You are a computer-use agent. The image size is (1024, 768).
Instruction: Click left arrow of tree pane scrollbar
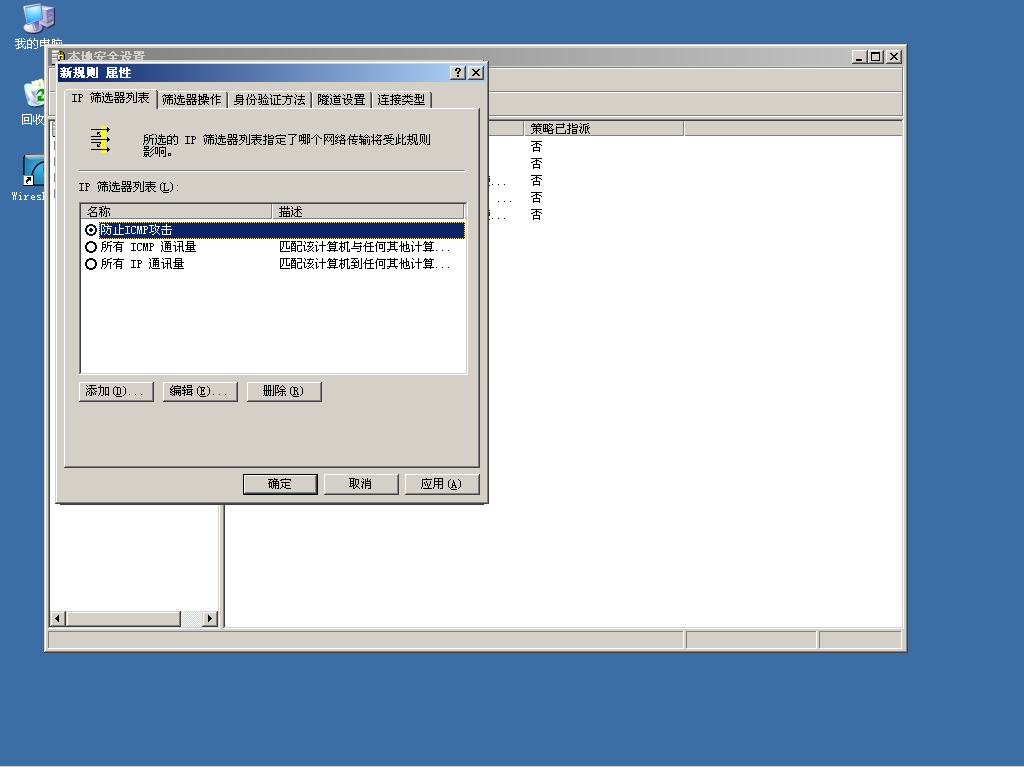(x=57, y=618)
